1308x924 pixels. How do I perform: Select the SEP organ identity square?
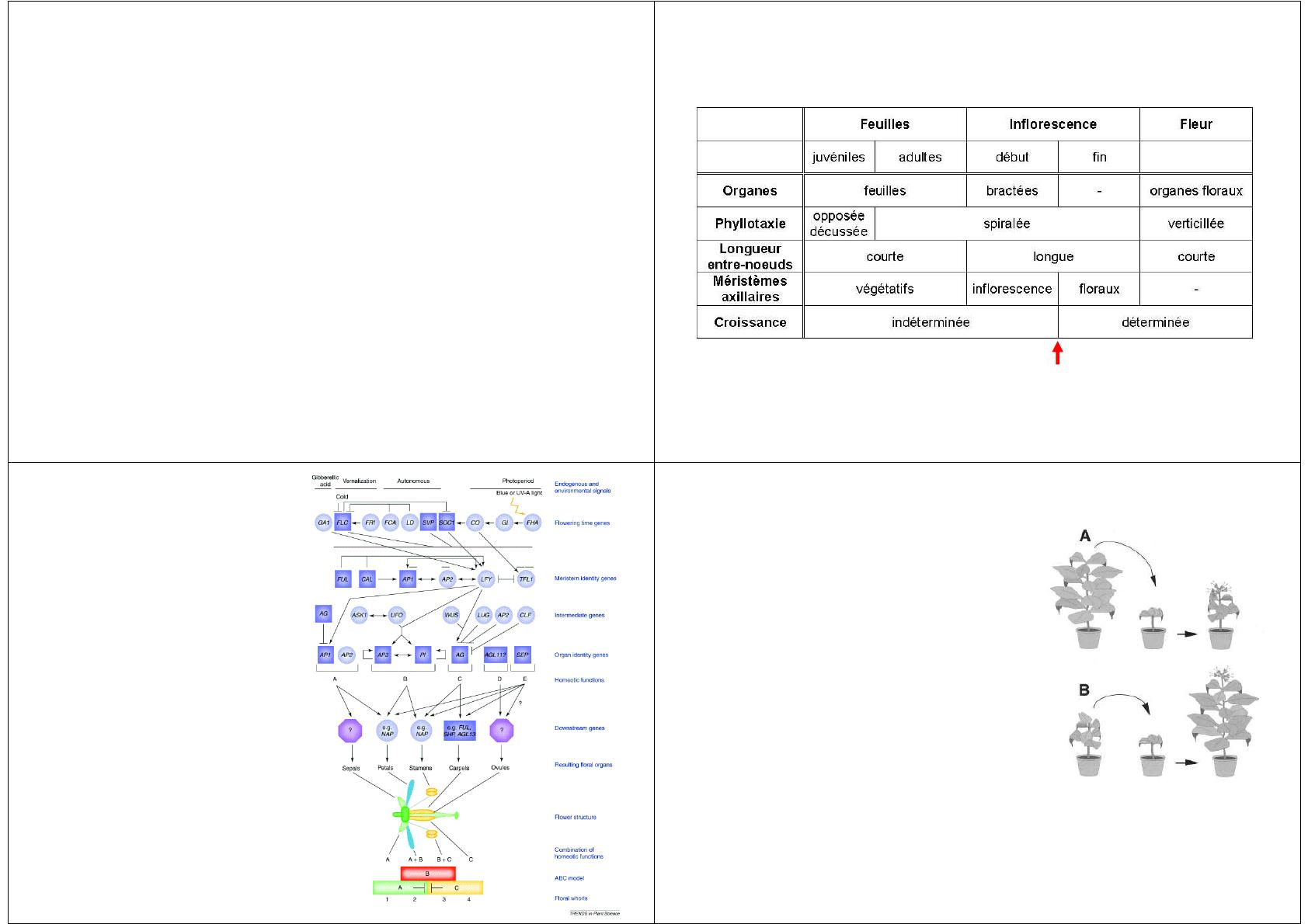tap(523, 655)
